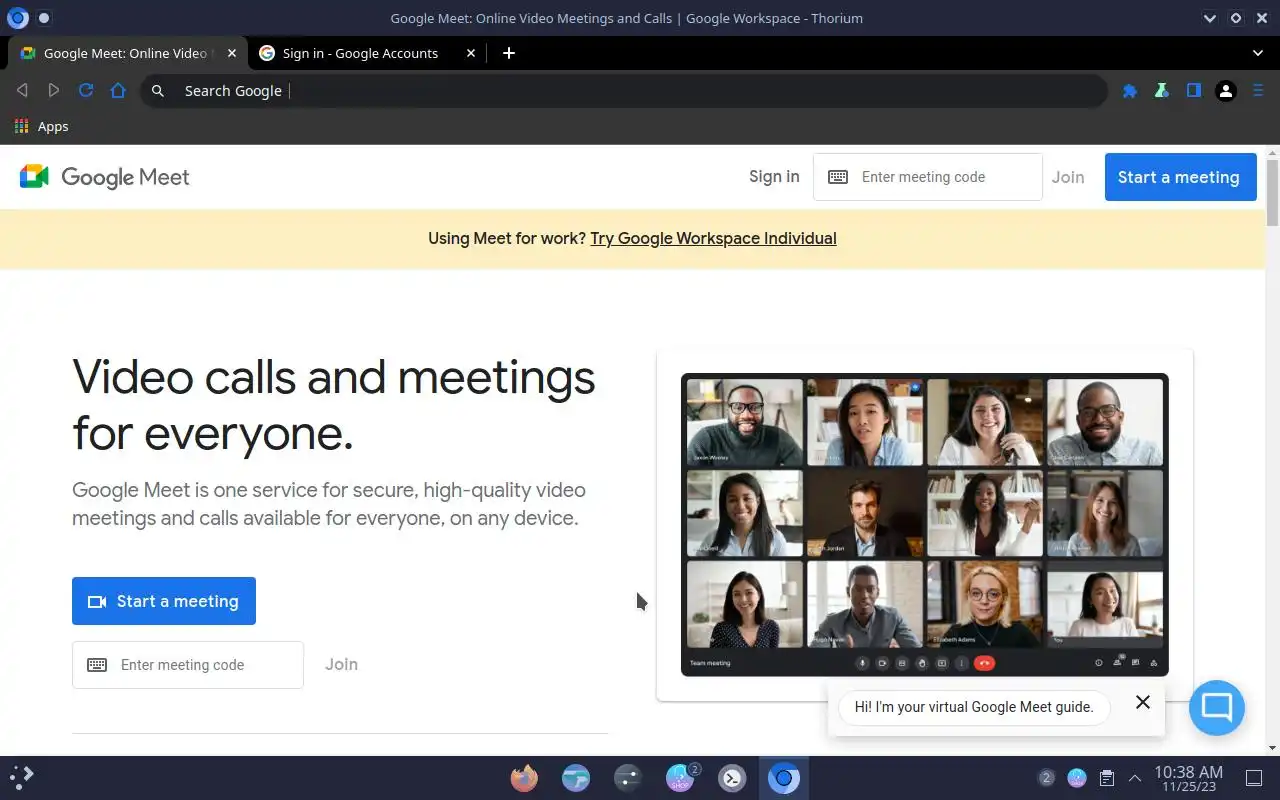
Task: Click the scrollbar down arrow
Action: (1272, 748)
